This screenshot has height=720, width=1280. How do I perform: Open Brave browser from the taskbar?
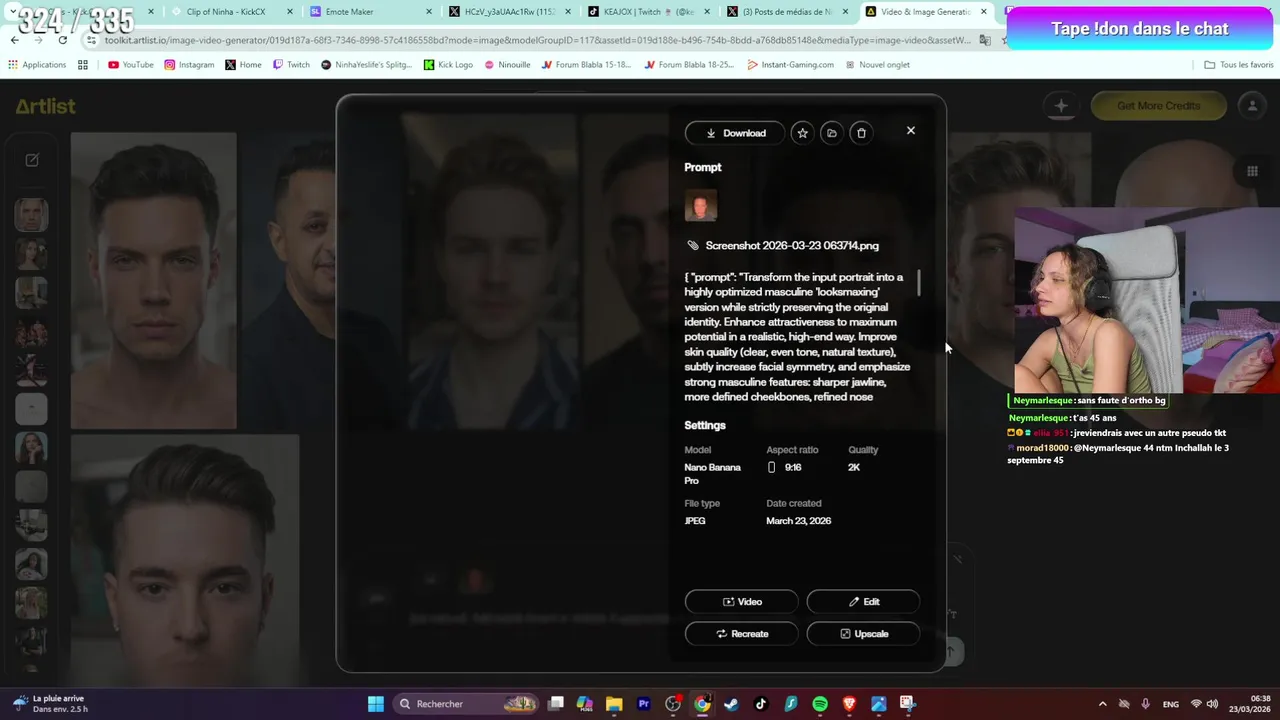pos(849,704)
